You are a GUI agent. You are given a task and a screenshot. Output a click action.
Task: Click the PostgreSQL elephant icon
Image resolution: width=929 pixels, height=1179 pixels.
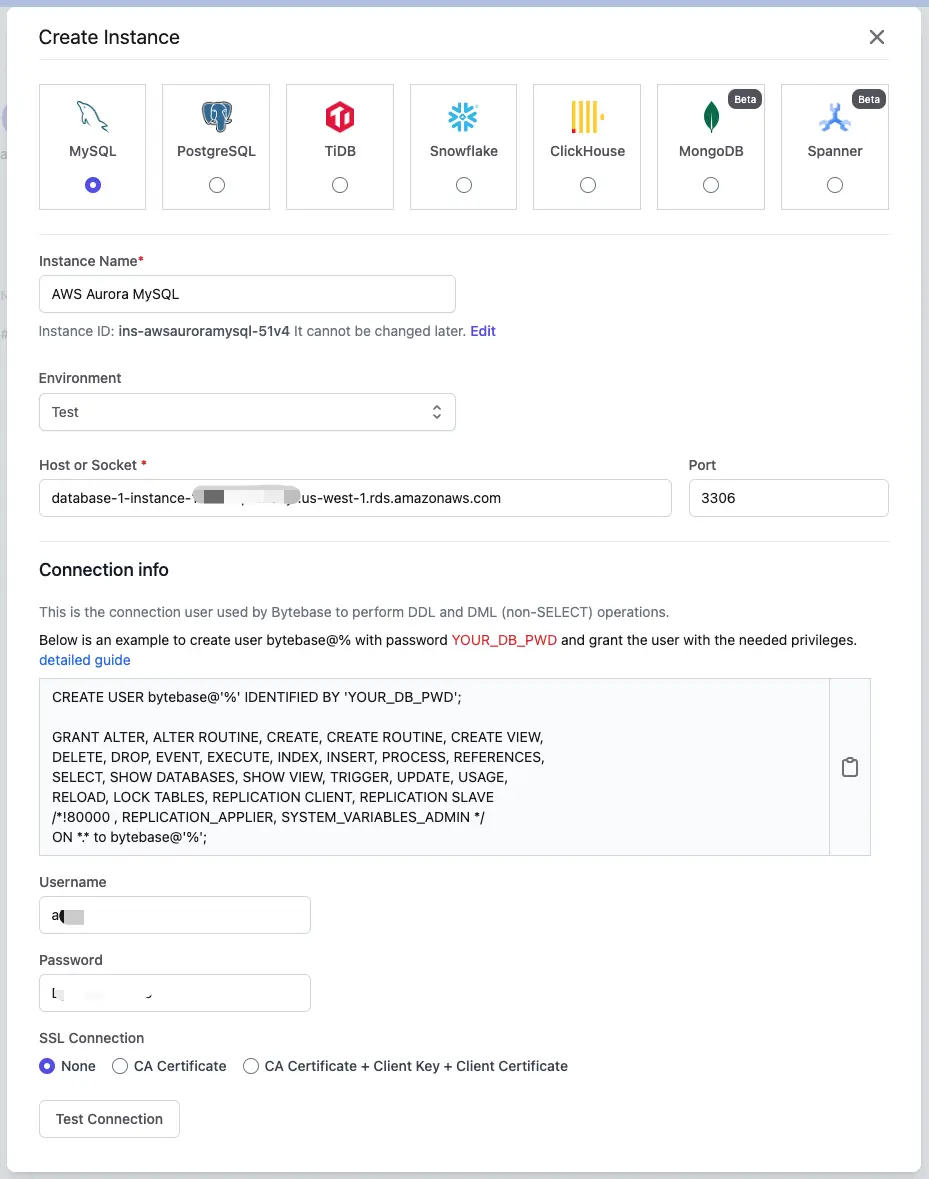216,117
